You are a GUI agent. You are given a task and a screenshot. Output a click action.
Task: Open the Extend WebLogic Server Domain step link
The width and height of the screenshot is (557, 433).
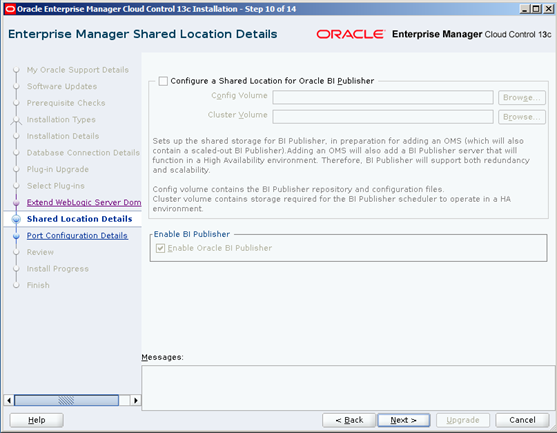84,202
